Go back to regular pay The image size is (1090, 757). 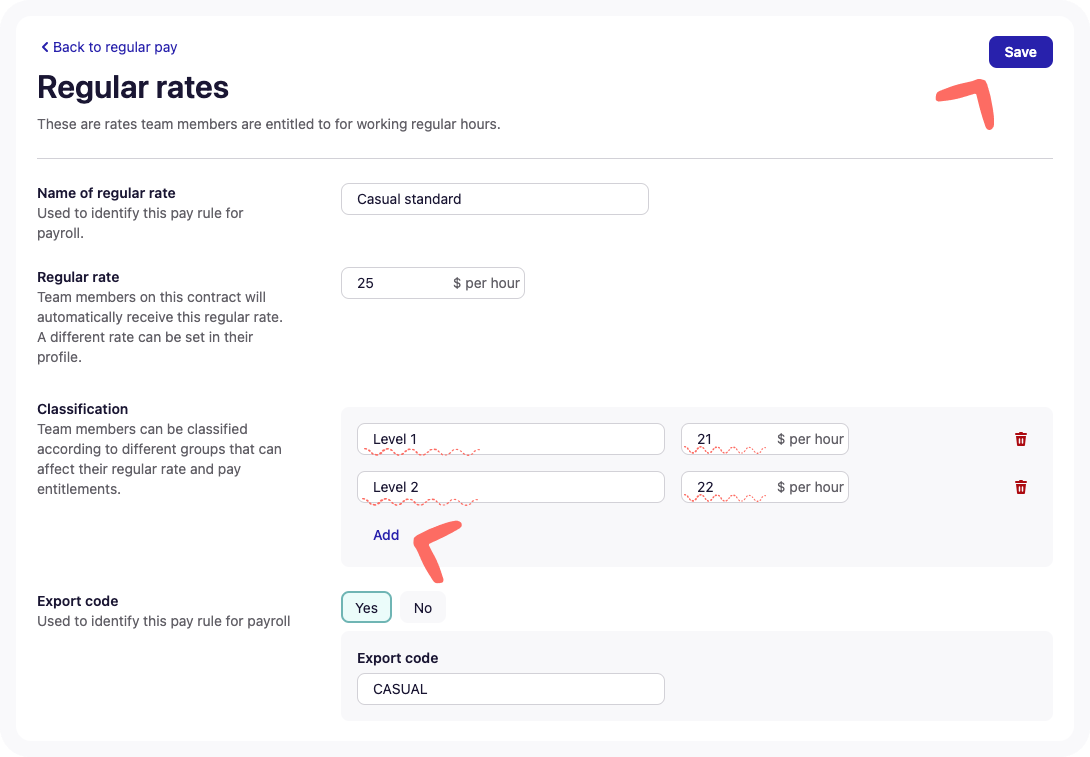tap(108, 47)
